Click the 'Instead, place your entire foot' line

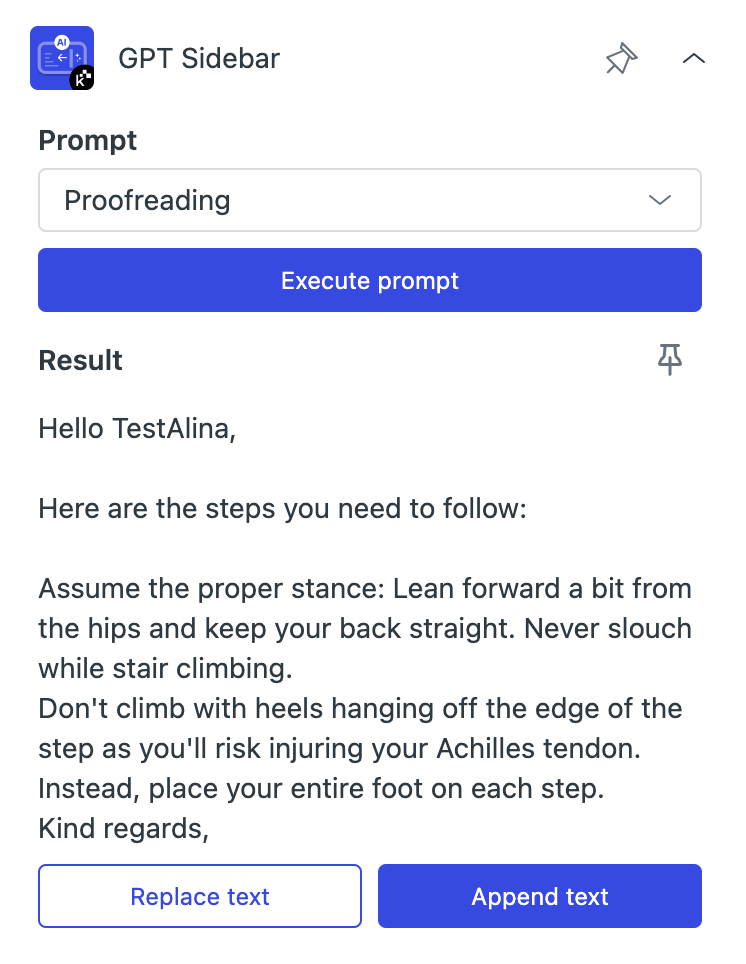pos(321,788)
